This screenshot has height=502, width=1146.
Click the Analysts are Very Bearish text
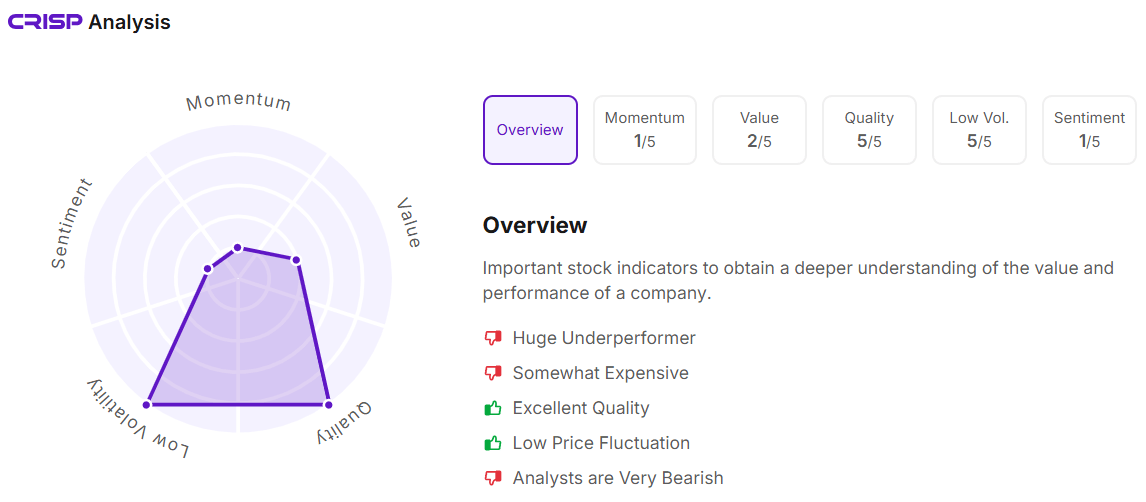(x=618, y=478)
